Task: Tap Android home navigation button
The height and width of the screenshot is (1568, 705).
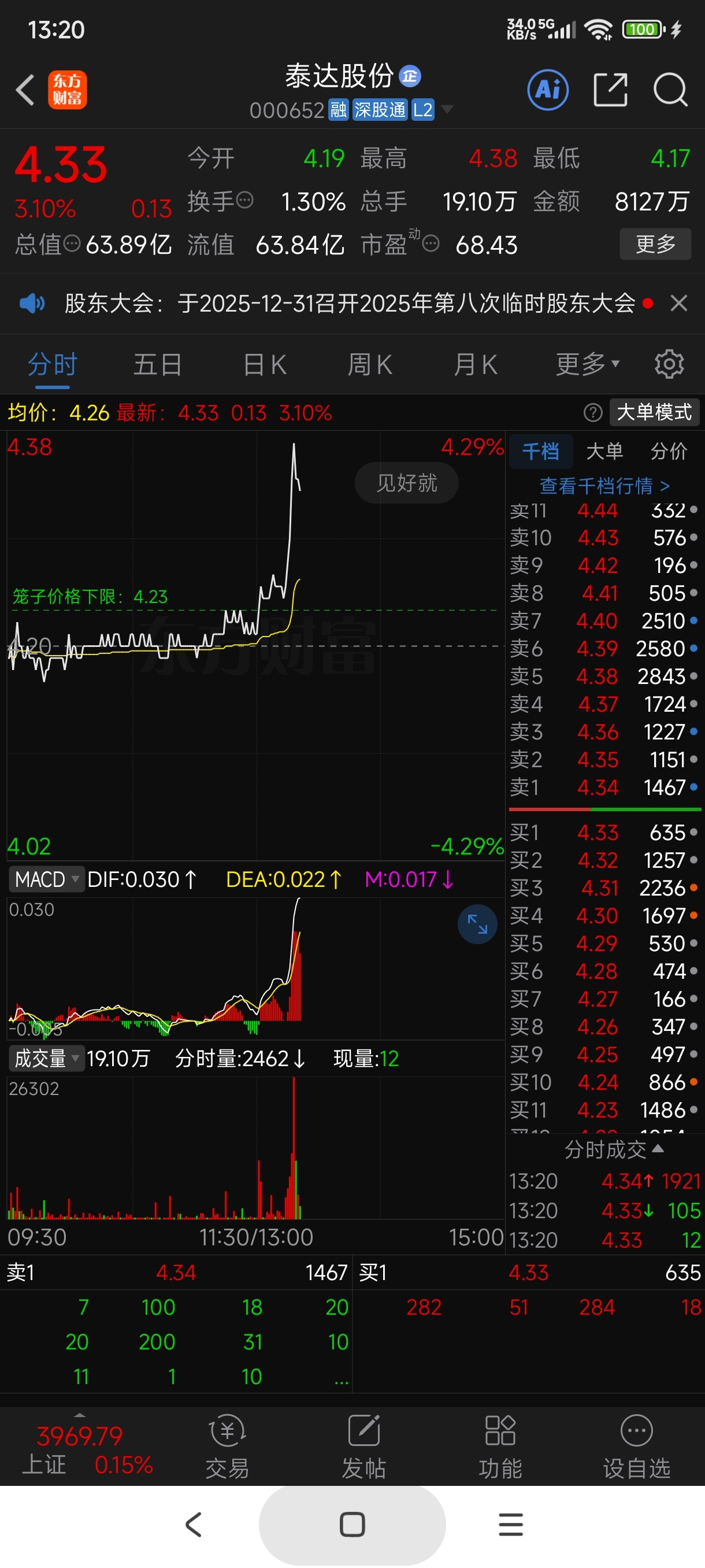Action: [x=352, y=1524]
